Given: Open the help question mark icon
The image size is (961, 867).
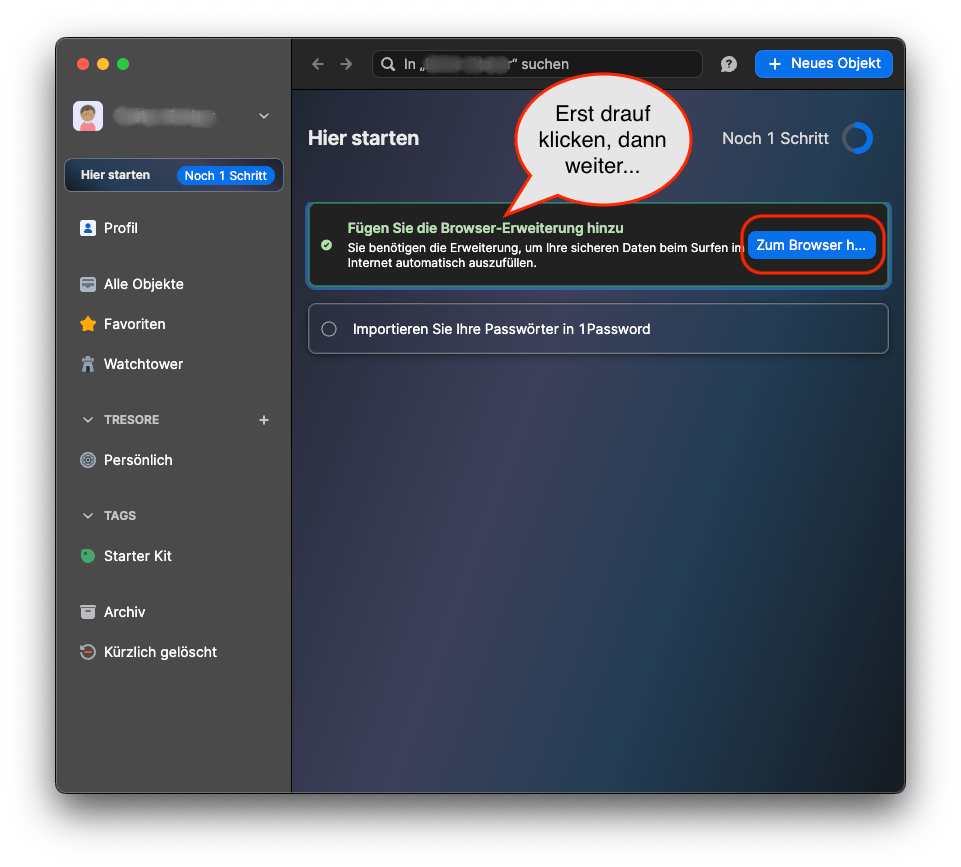Looking at the screenshot, I should click(x=728, y=64).
